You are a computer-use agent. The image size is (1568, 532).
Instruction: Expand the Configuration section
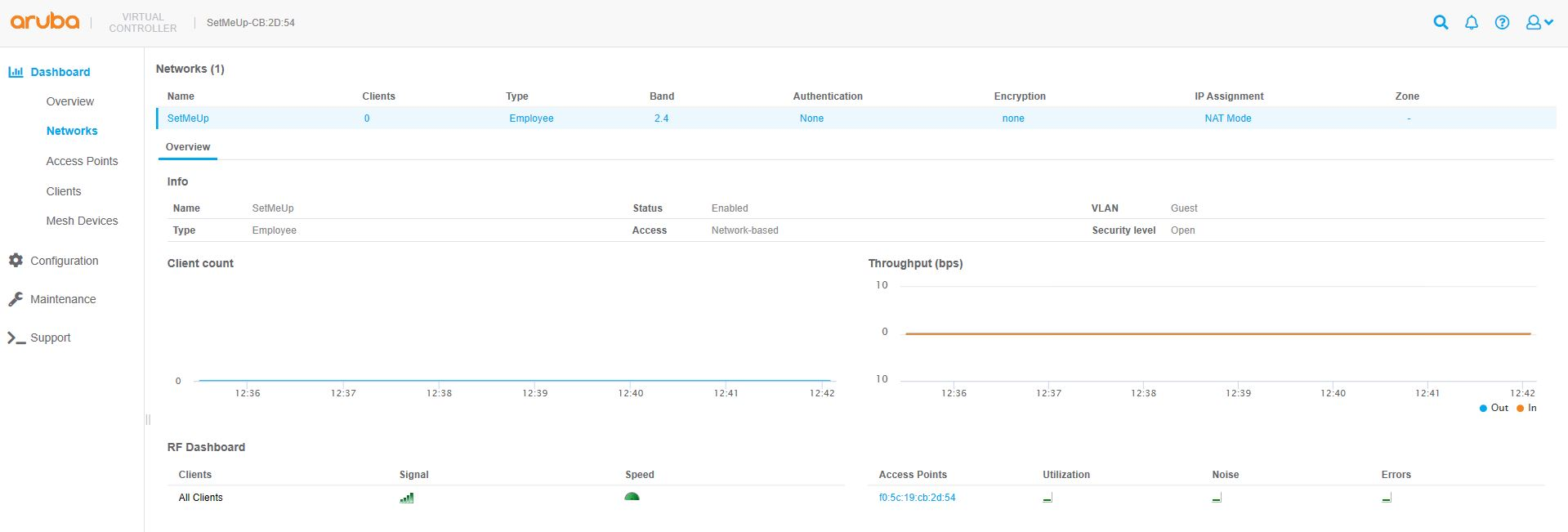(x=64, y=261)
